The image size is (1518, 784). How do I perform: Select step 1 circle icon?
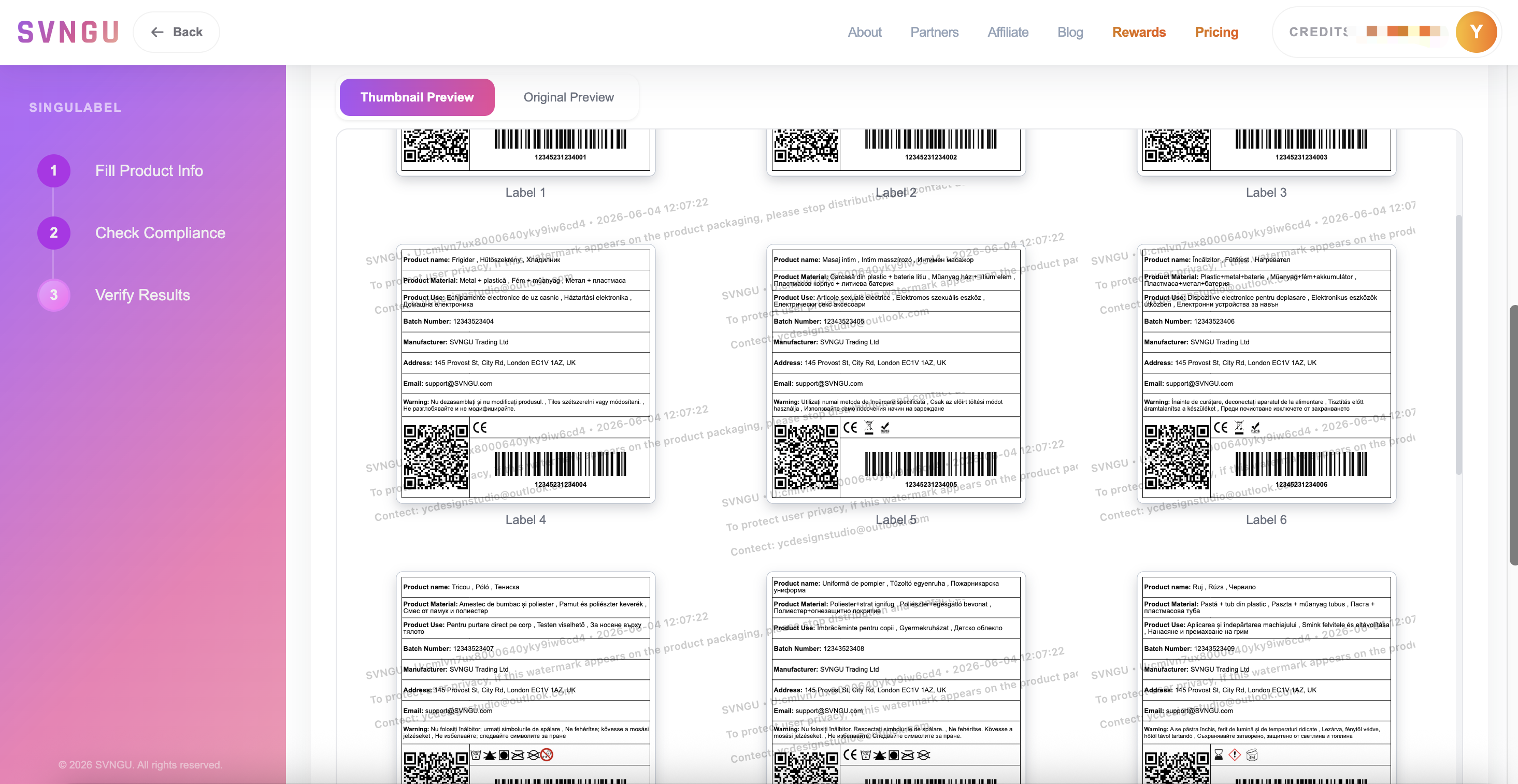(x=54, y=171)
